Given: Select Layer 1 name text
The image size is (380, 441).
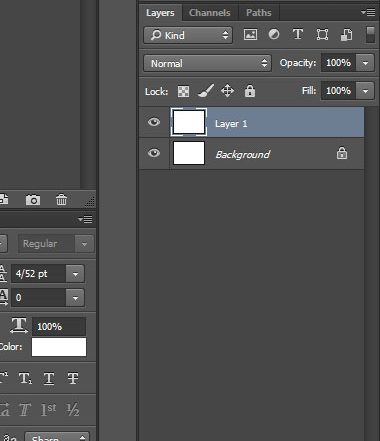Looking at the screenshot, I should coord(231,124).
